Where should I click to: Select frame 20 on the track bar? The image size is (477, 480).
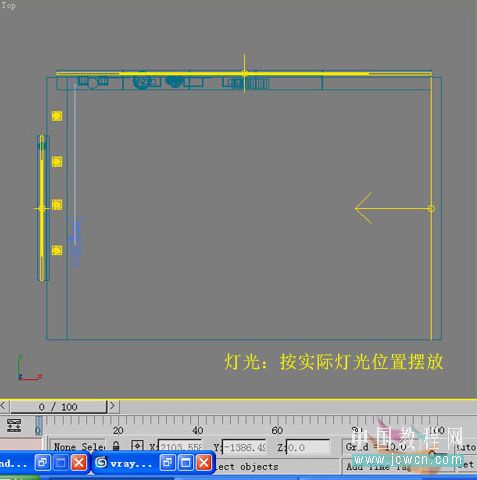point(118,430)
